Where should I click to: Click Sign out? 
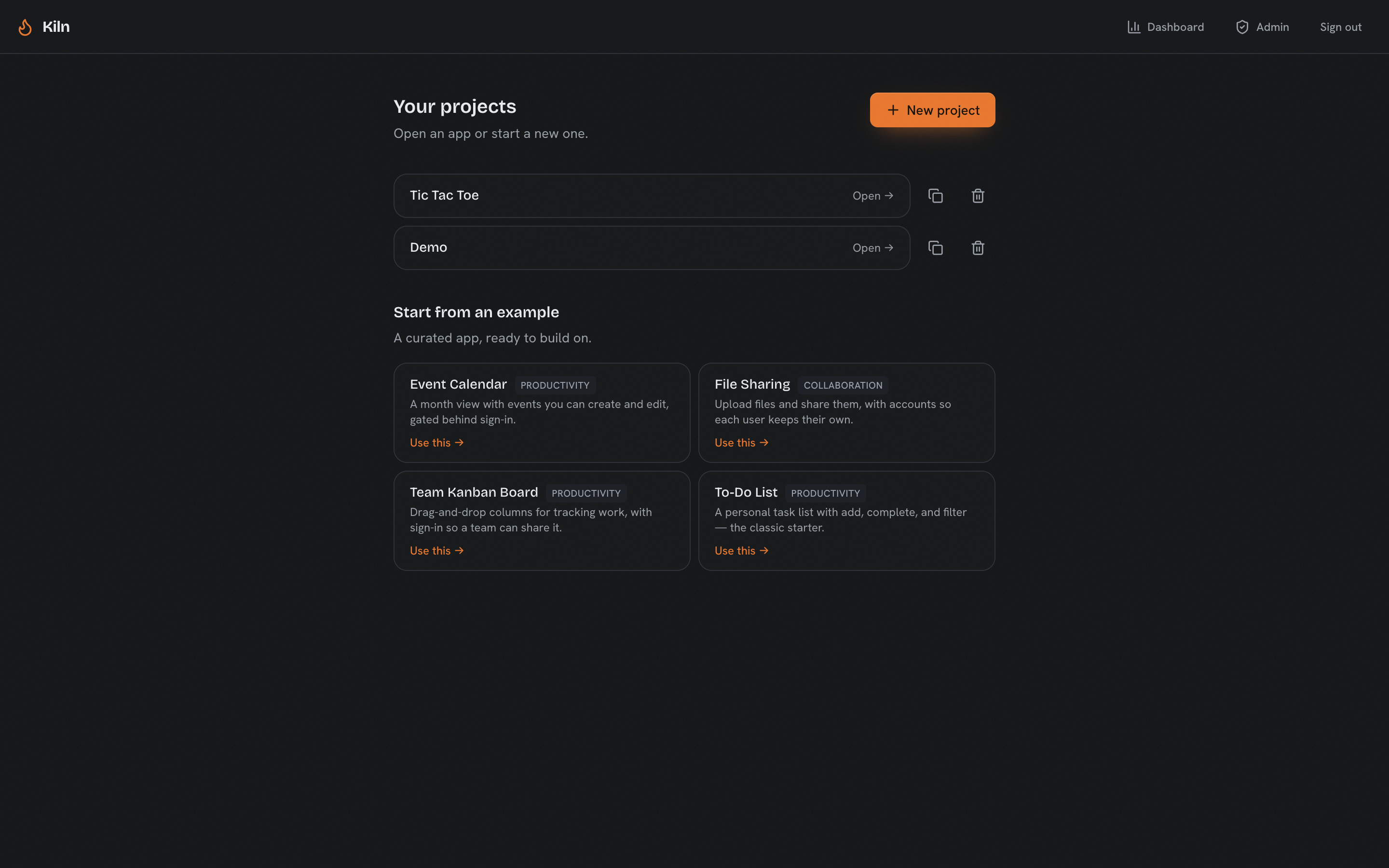[1340, 27]
